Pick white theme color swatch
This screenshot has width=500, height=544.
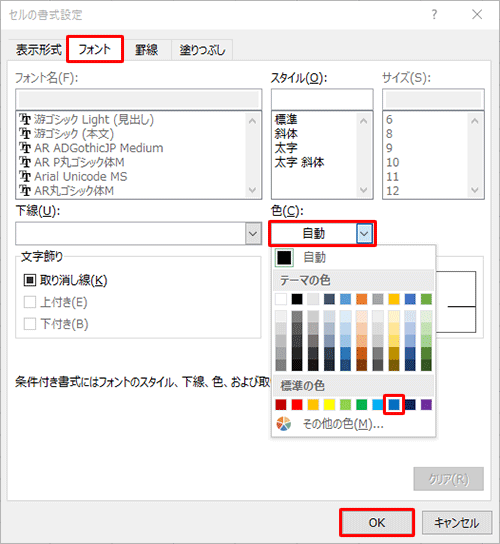(x=281, y=299)
